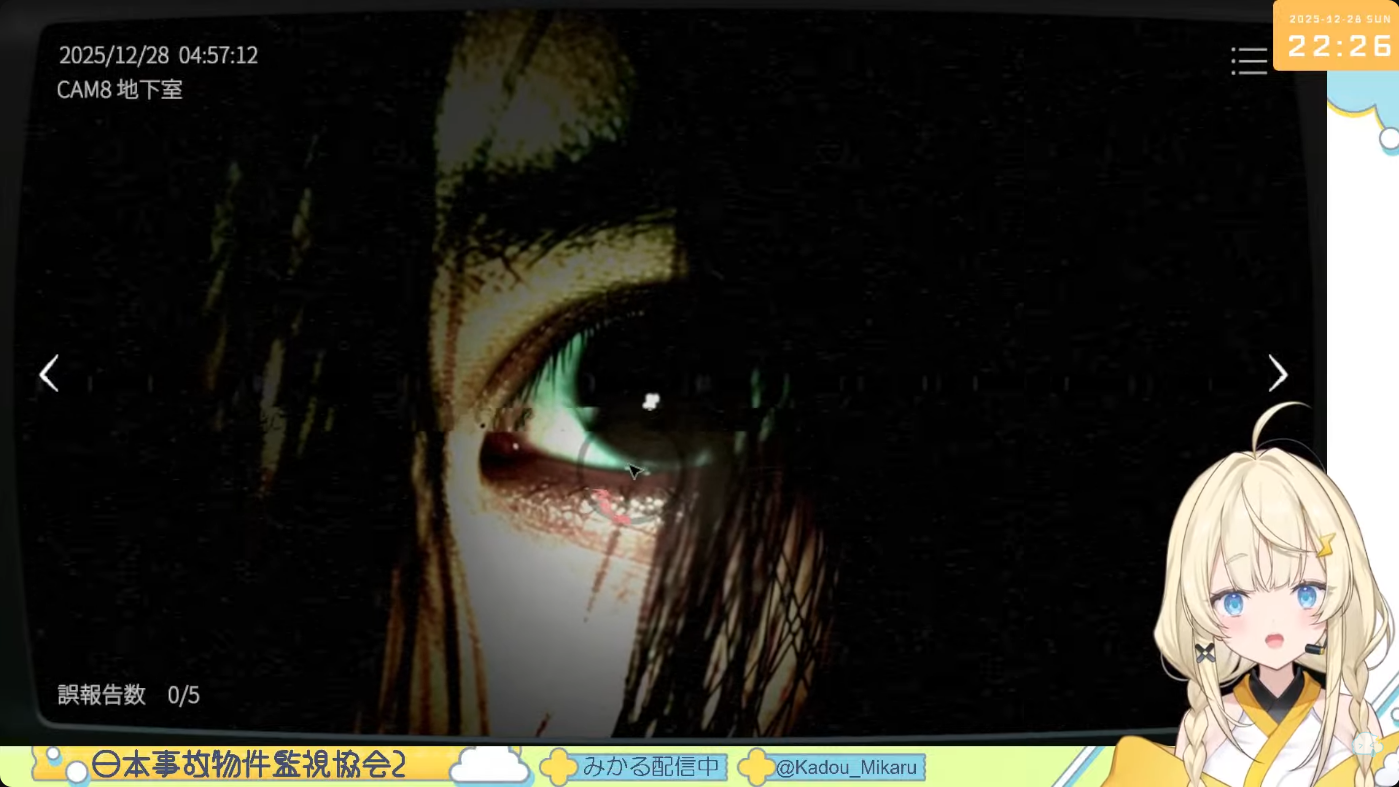Switch to the previous camera with left arrow
Image resolution: width=1399 pixels, height=787 pixels.
click(49, 373)
